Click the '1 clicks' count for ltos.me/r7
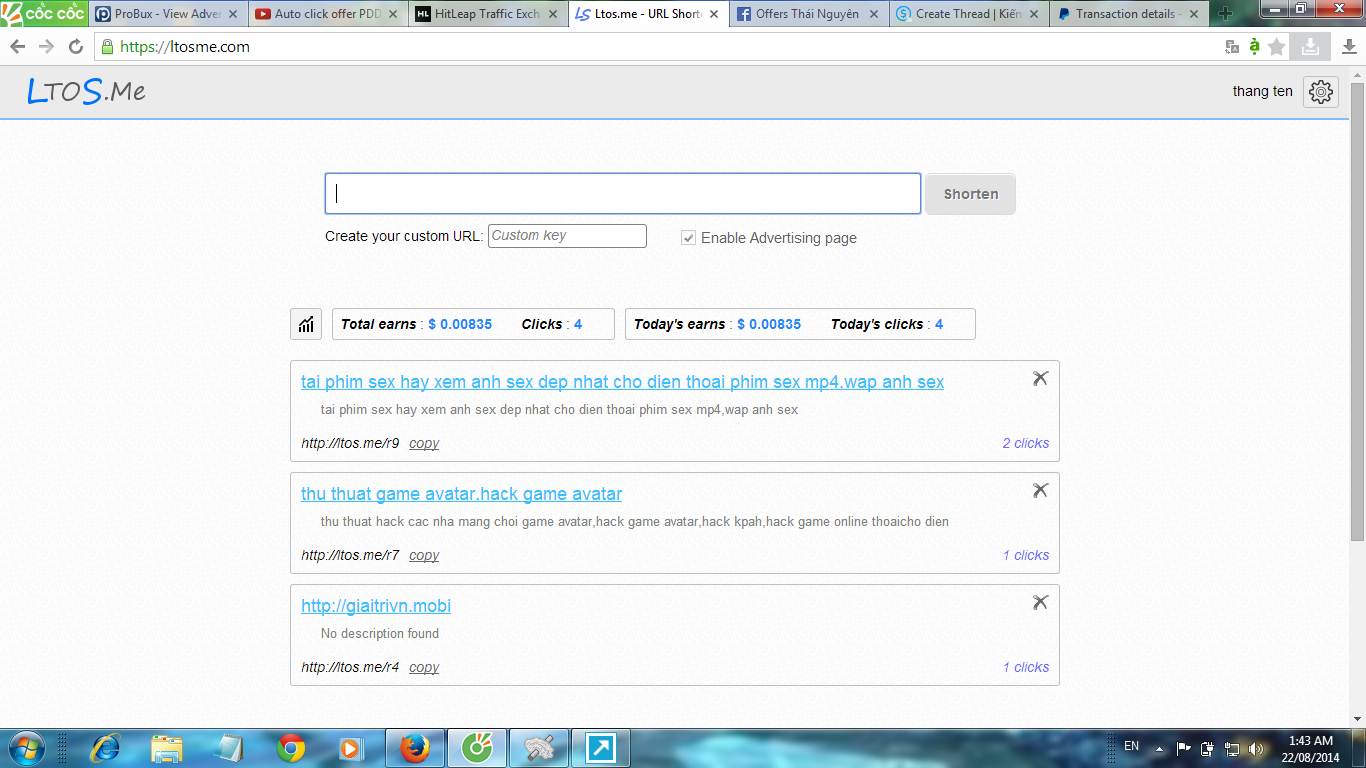 (1026, 555)
